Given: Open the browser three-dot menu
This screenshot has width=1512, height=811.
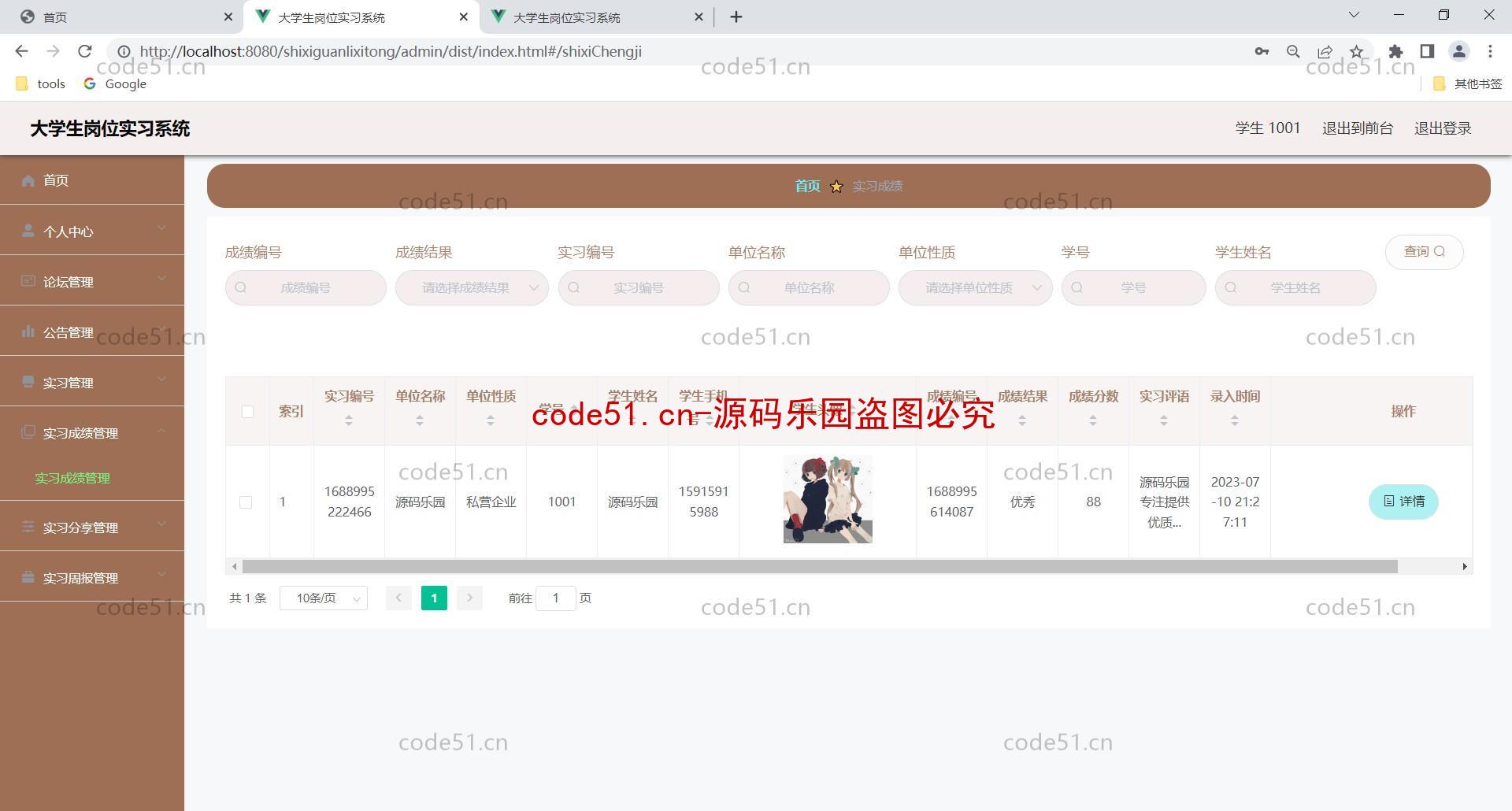Looking at the screenshot, I should click(1490, 51).
